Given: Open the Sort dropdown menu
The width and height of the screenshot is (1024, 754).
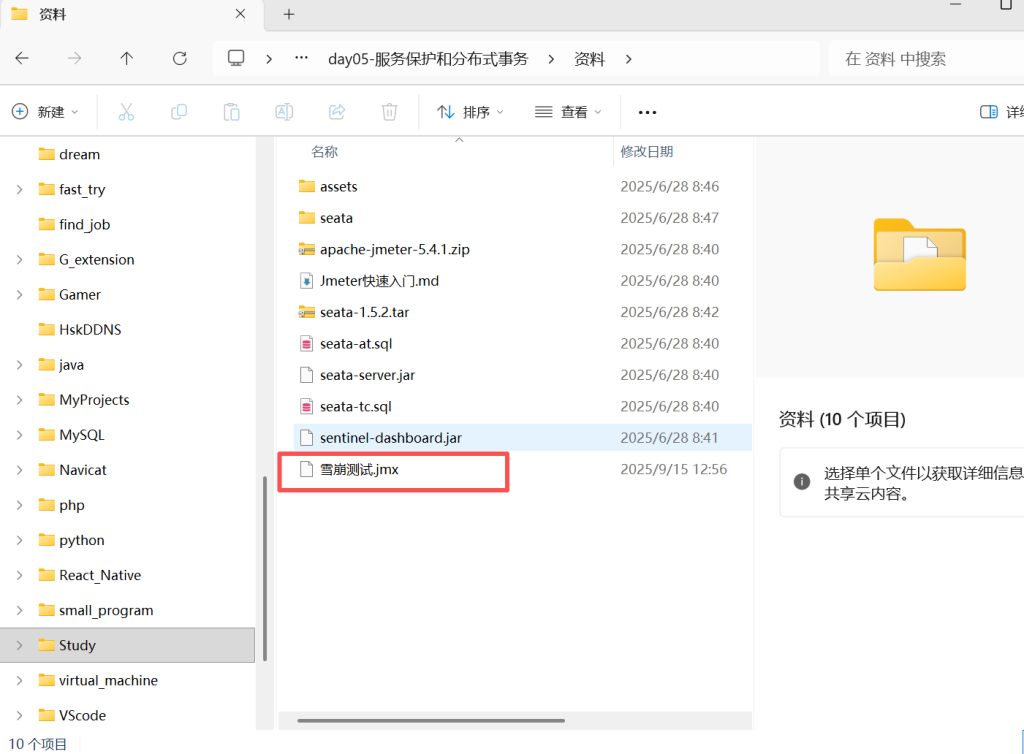Looking at the screenshot, I should coord(471,112).
